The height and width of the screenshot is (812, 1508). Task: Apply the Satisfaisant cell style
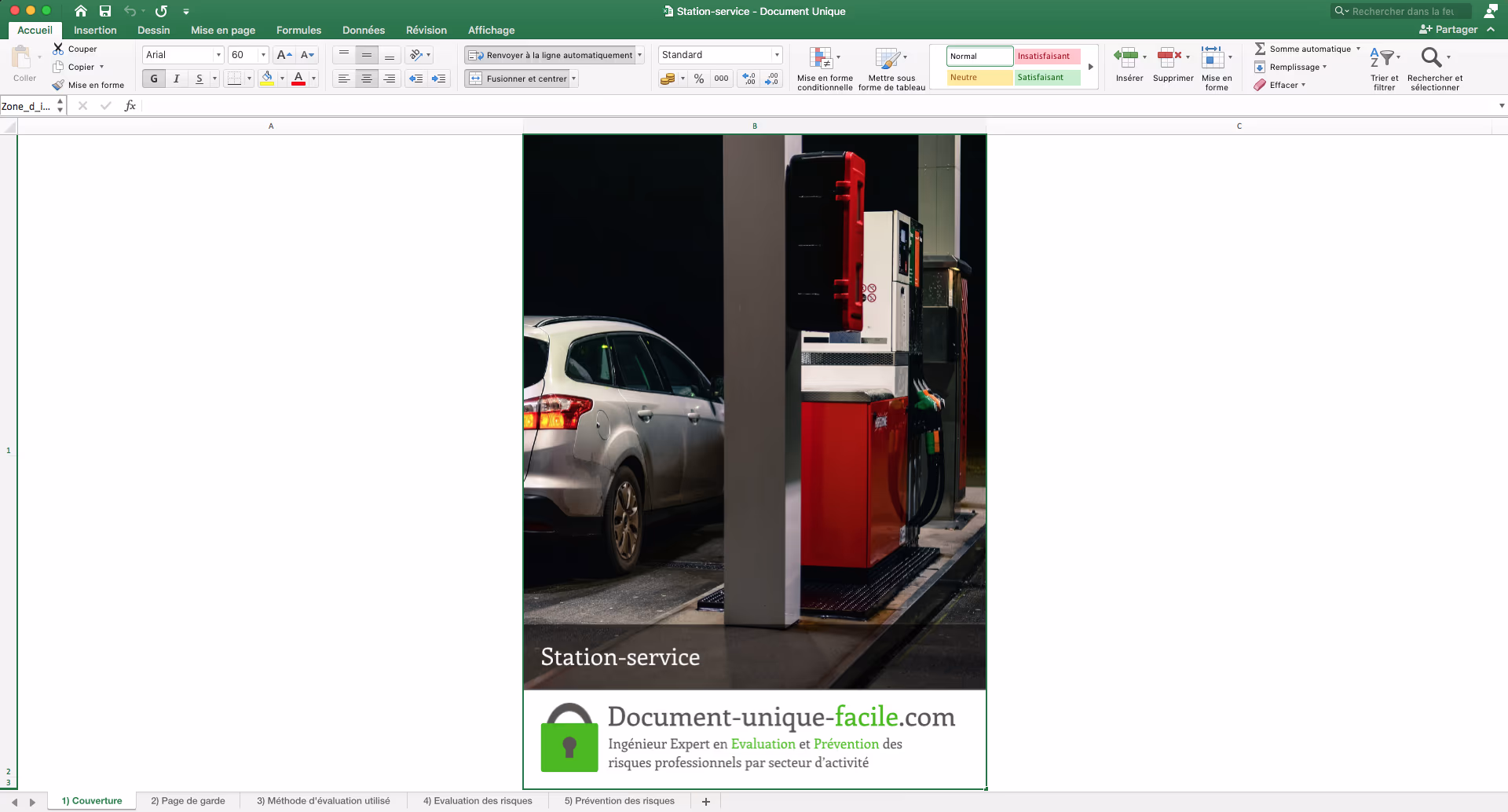pos(1047,77)
